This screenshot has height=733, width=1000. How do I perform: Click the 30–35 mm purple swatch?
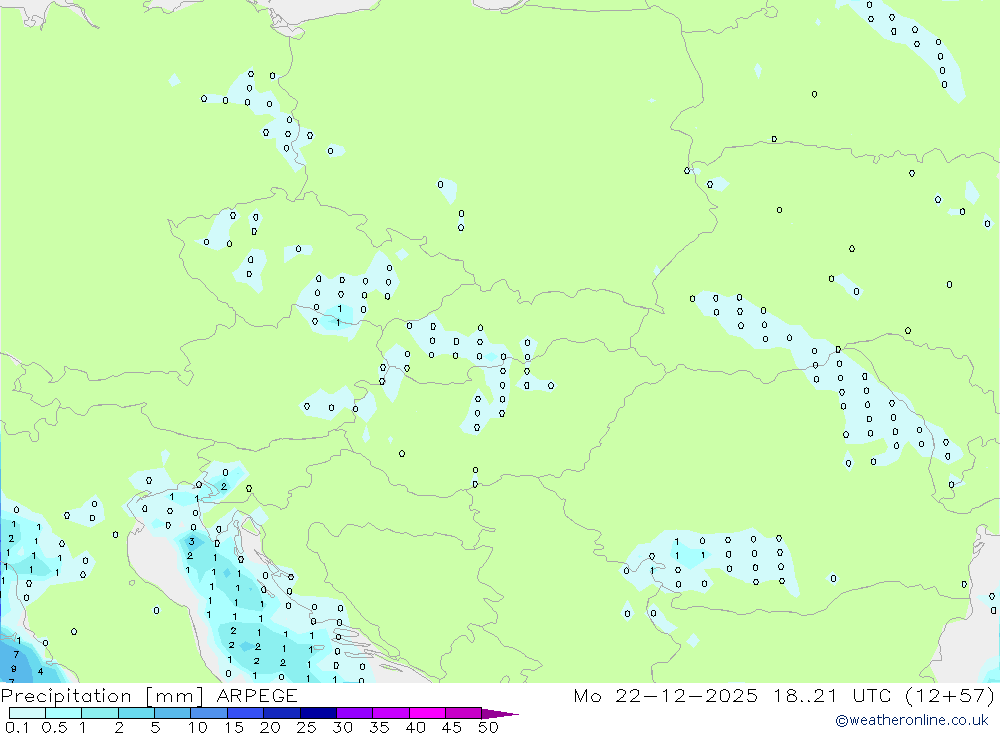pyautogui.click(x=355, y=713)
